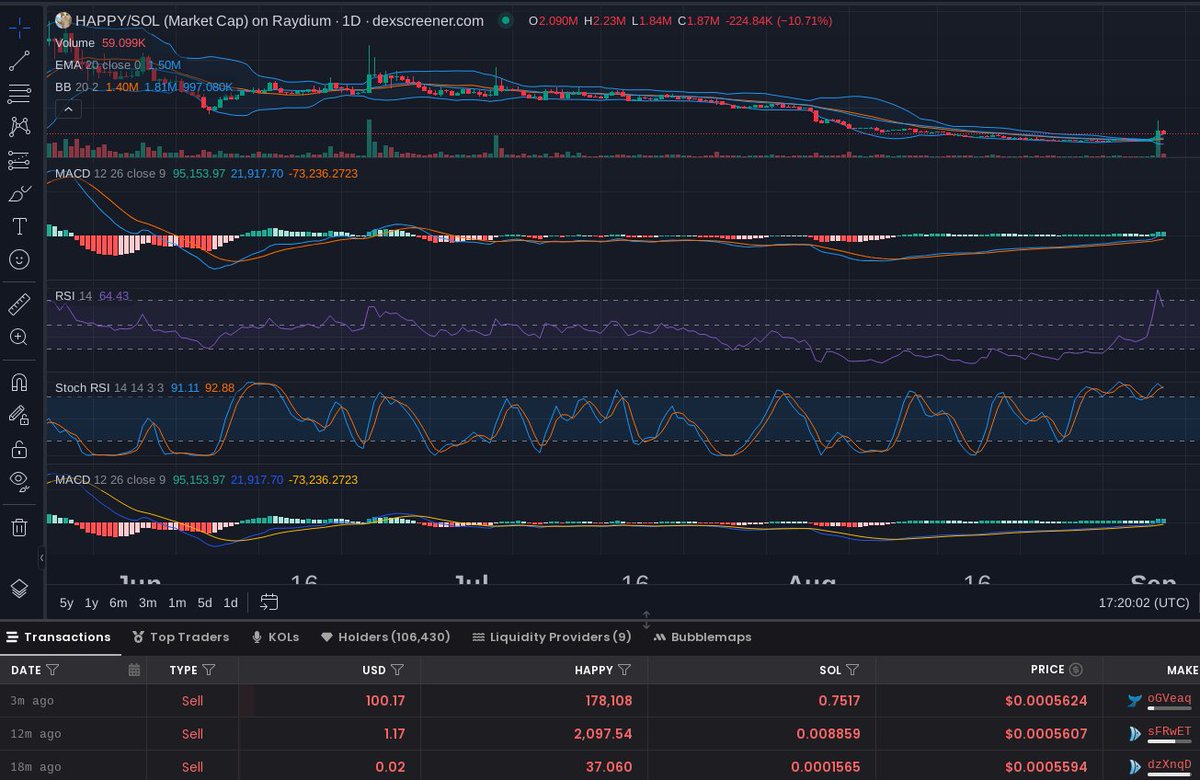This screenshot has height=780, width=1200.
Task: Open the HAPPY column filter
Action: [625, 670]
